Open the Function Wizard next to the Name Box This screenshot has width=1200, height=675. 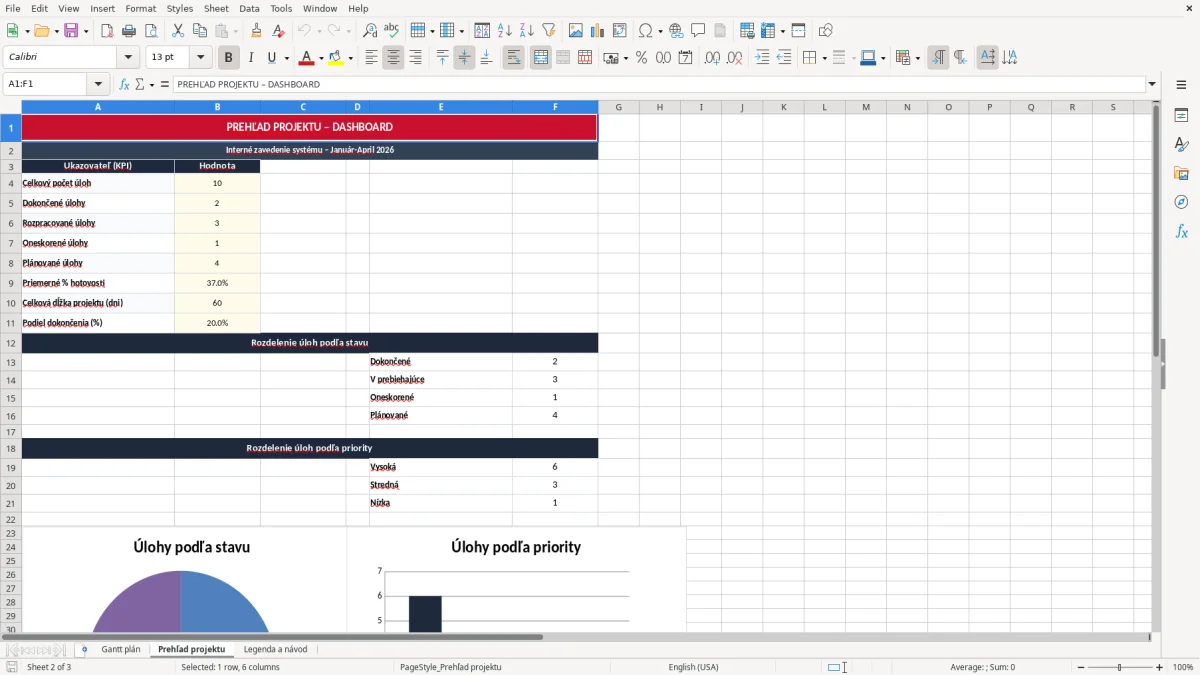point(124,85)
